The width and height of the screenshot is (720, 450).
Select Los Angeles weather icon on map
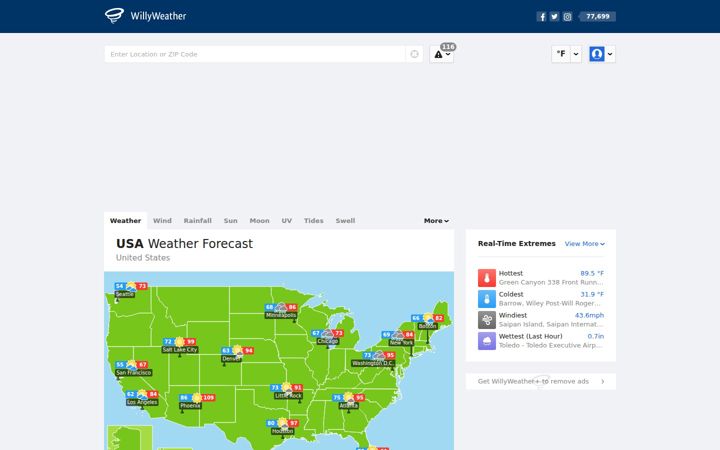point(142,394)
